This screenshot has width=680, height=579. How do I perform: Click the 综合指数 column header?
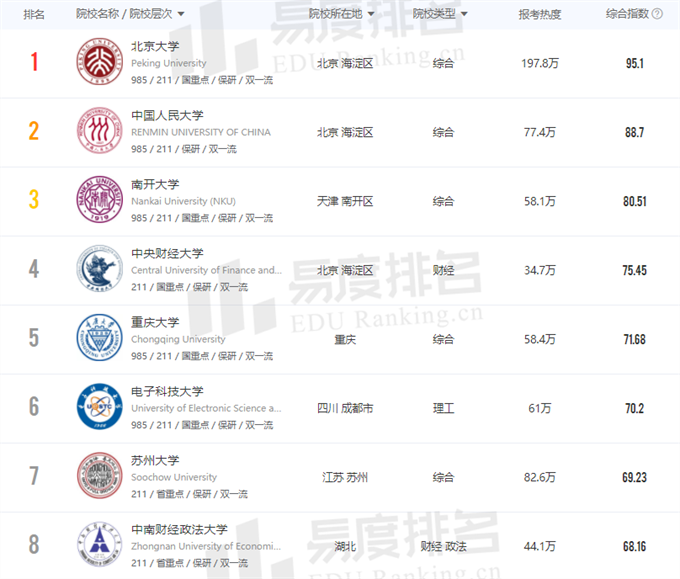[627, 14]
